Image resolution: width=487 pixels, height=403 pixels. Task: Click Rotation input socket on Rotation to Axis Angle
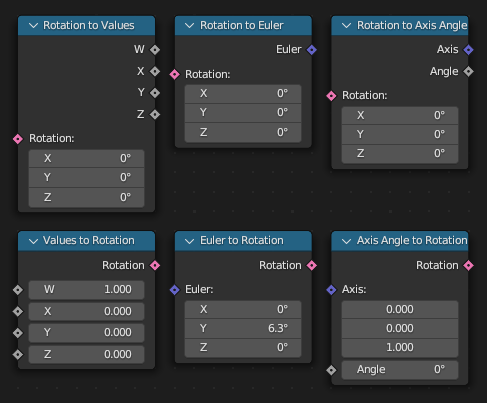(x=331, y=96)
